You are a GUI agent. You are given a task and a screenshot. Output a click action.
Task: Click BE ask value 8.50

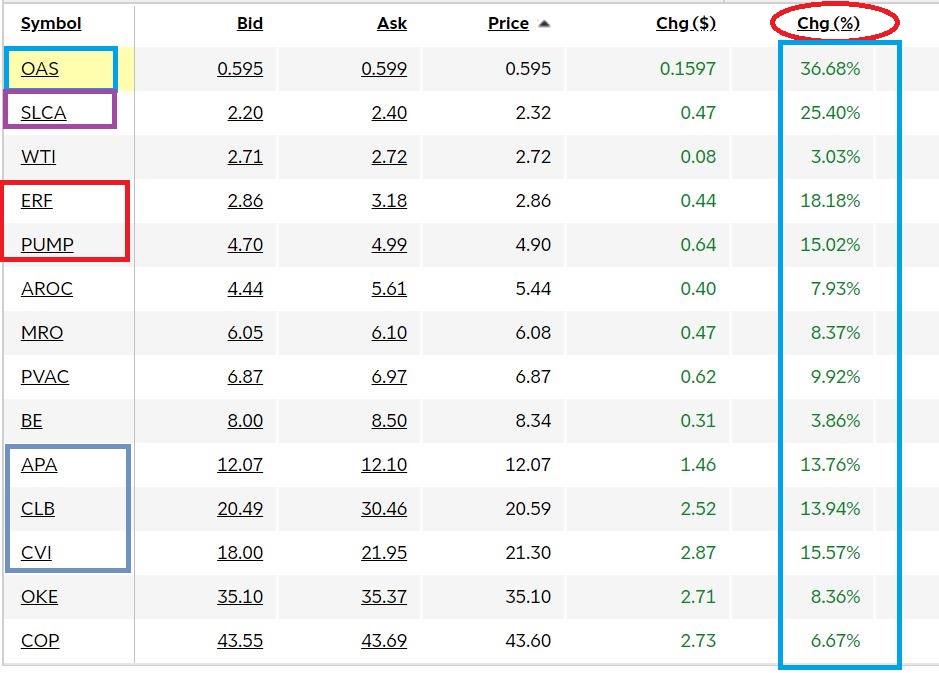[389, 420]
